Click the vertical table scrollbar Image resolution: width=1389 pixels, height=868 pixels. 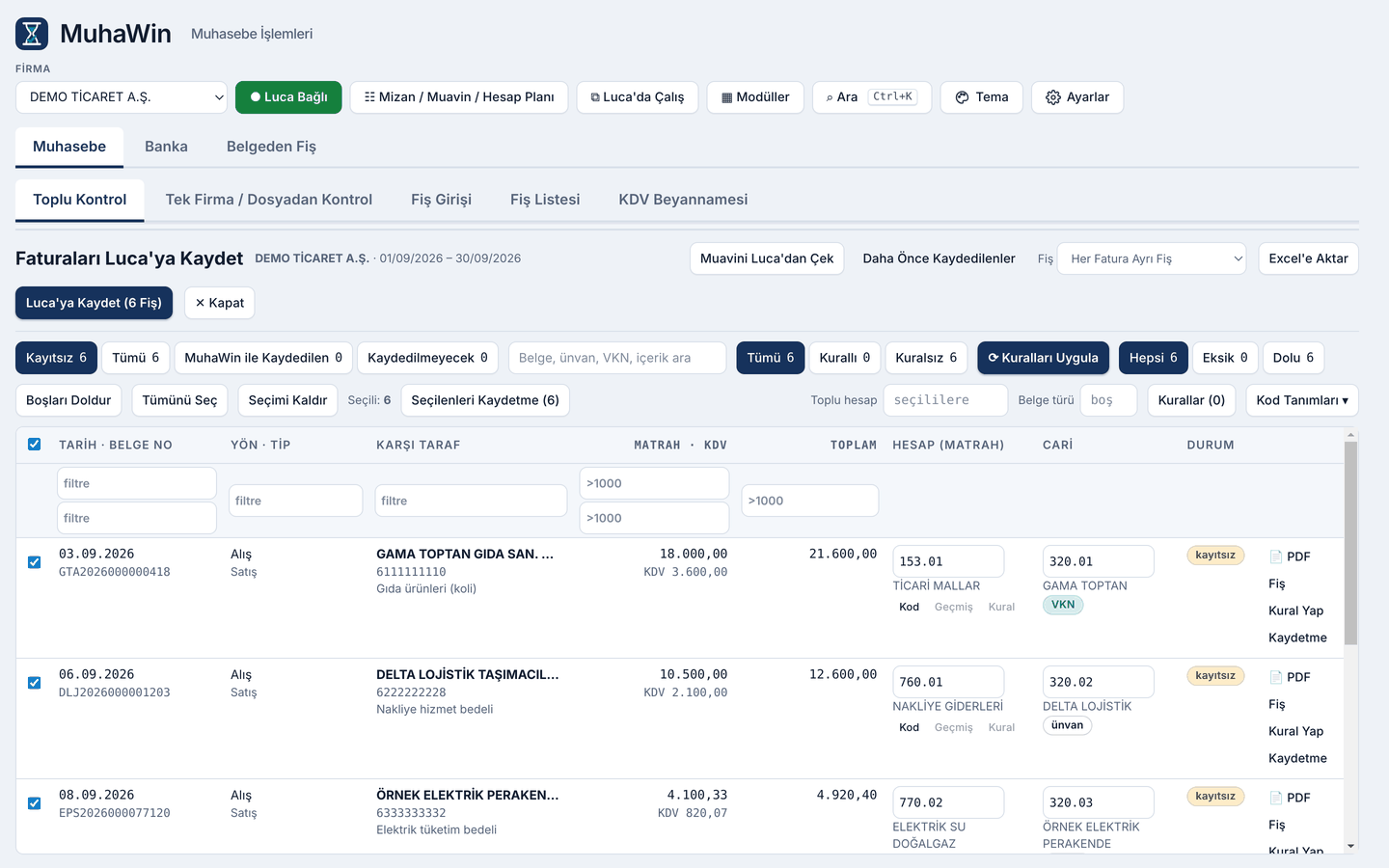[1350, 543]
